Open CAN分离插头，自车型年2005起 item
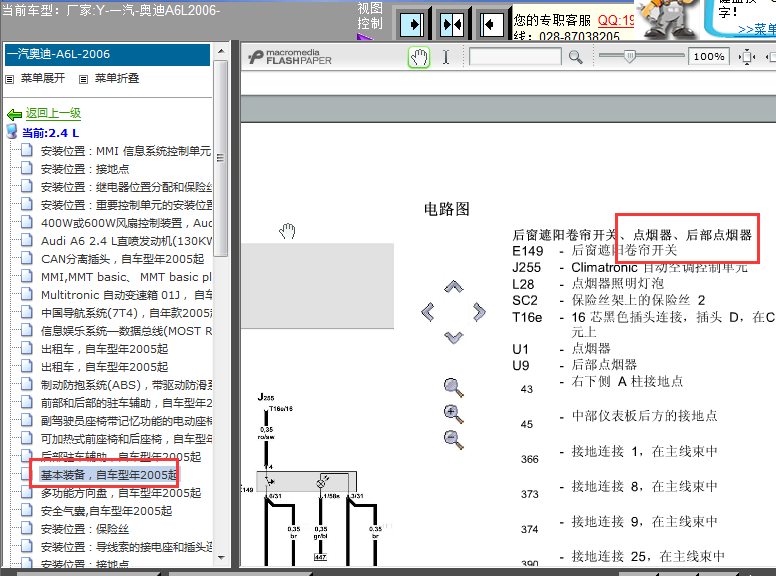Screen dimensions: 776x576 pyautogui.click(x=122, y=259)
